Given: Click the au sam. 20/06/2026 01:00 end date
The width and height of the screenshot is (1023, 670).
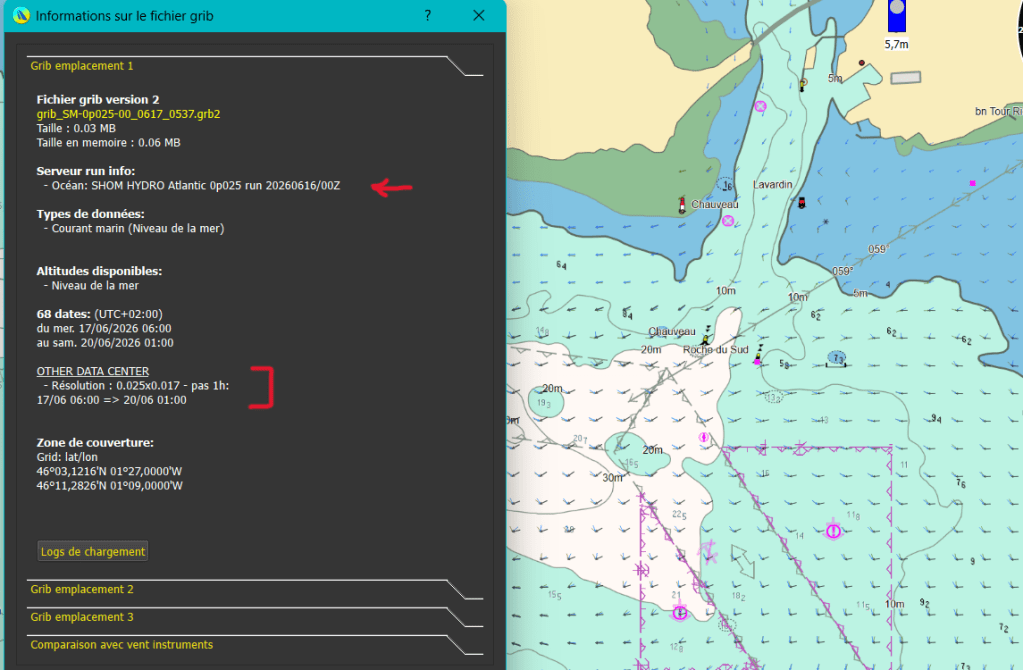Looking at the screenshot, I should coord(105,343).
